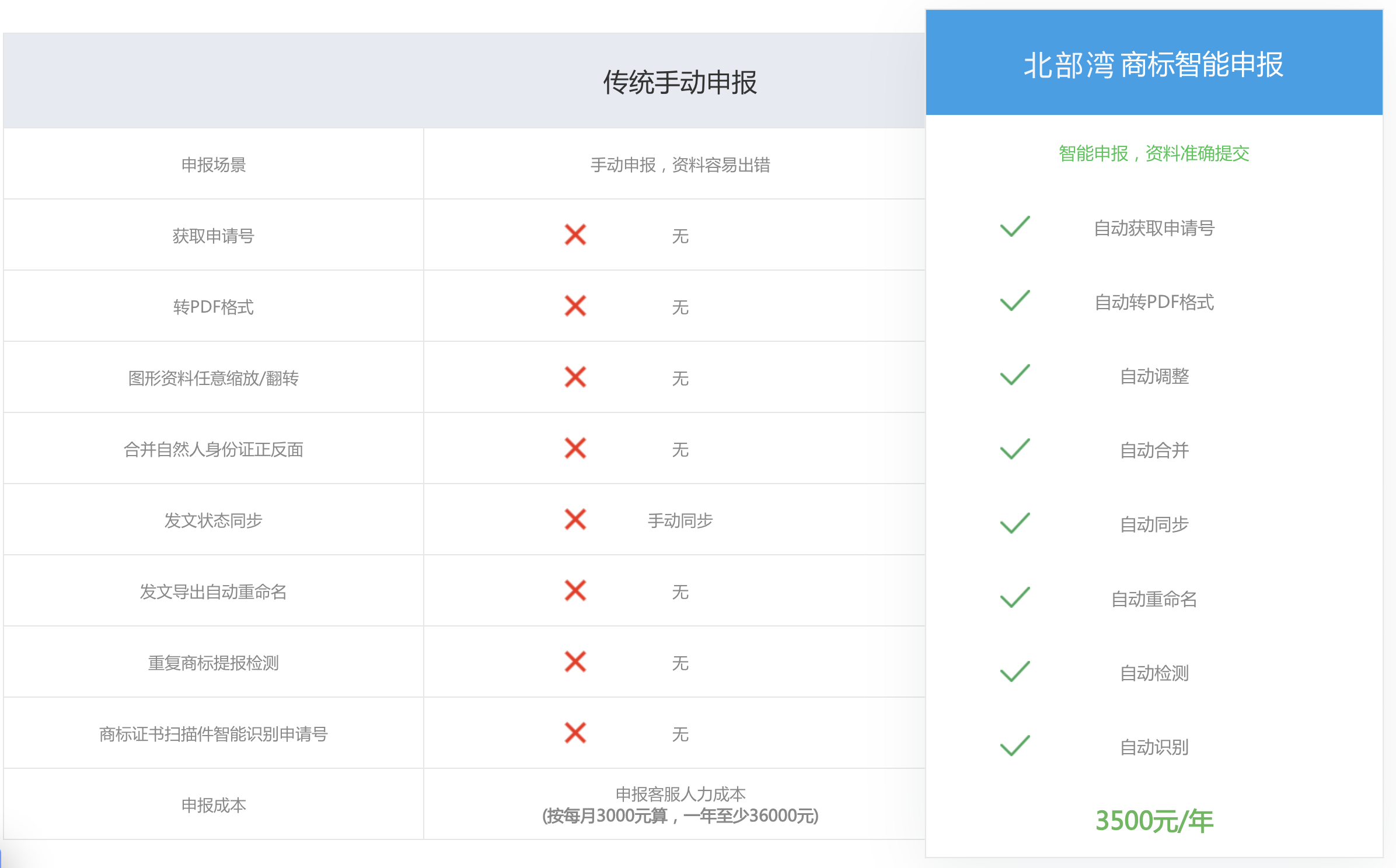
Task: Click green checkmark beside 自动调整
Action: [1015, 374]
